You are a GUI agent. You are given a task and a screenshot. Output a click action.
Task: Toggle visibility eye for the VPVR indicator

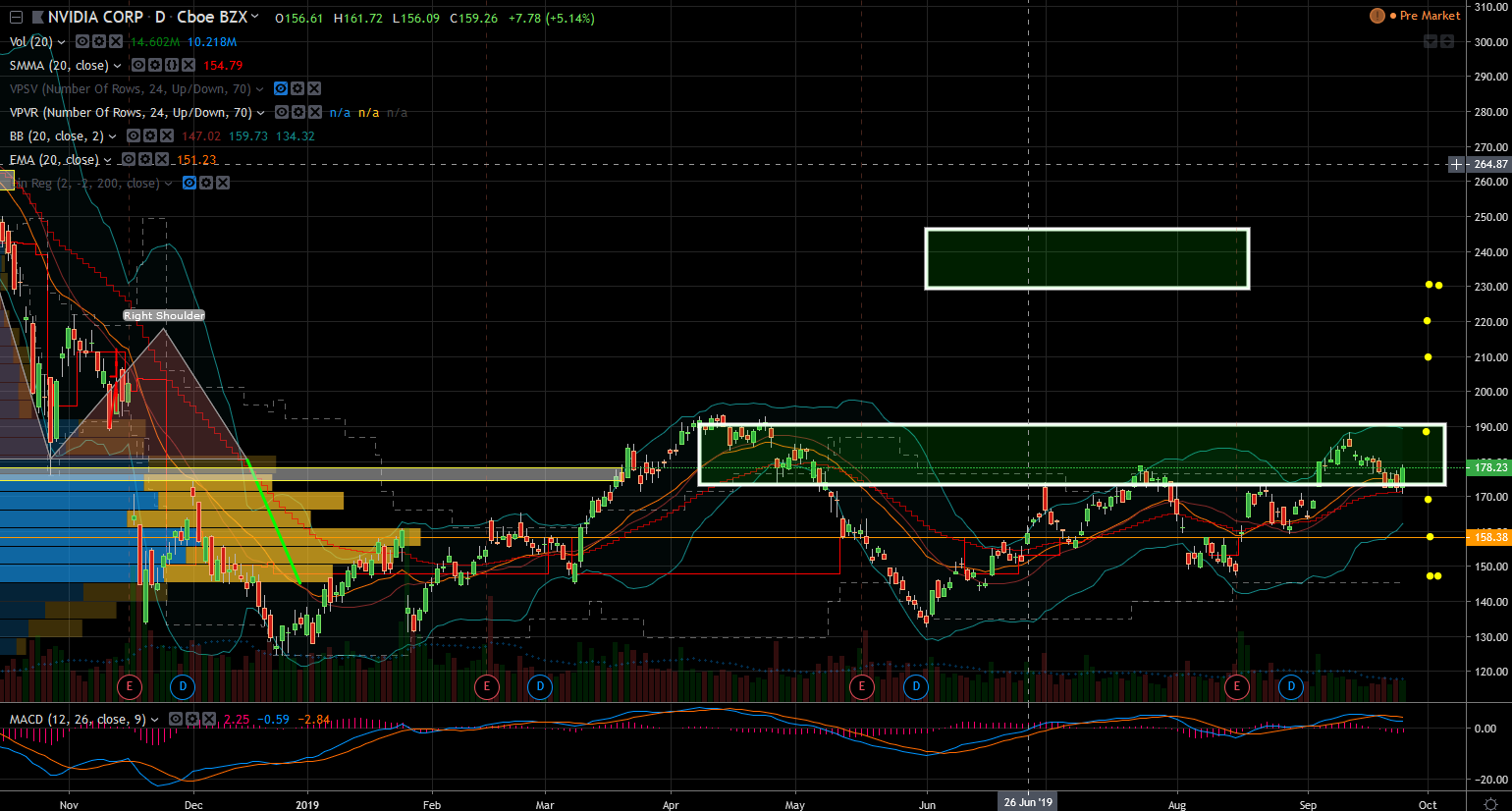click(x=282, y=112)
